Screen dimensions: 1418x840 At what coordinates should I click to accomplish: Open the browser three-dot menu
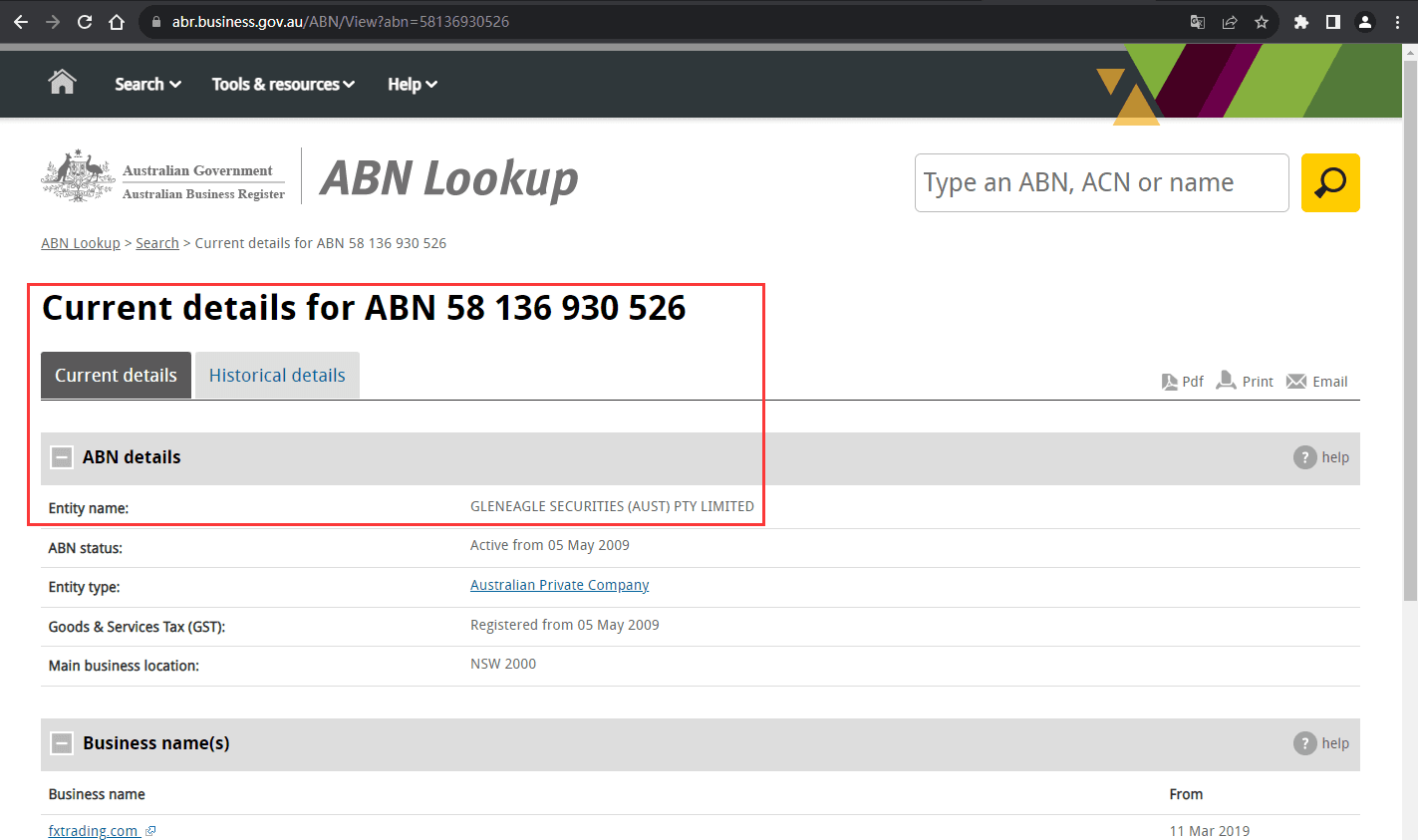(x=1398, y=22)
